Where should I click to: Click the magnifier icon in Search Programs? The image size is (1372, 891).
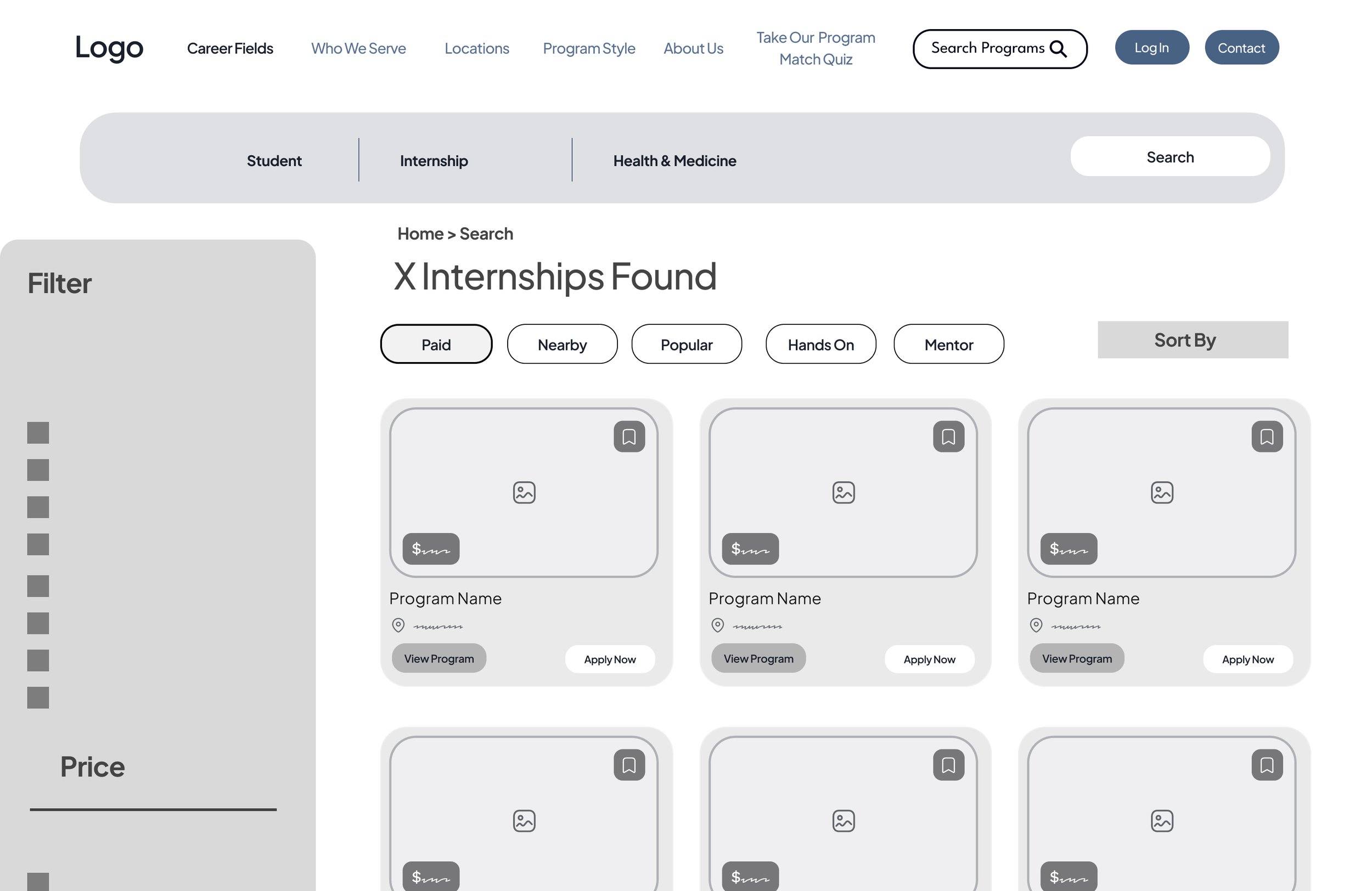point(1058,49)
